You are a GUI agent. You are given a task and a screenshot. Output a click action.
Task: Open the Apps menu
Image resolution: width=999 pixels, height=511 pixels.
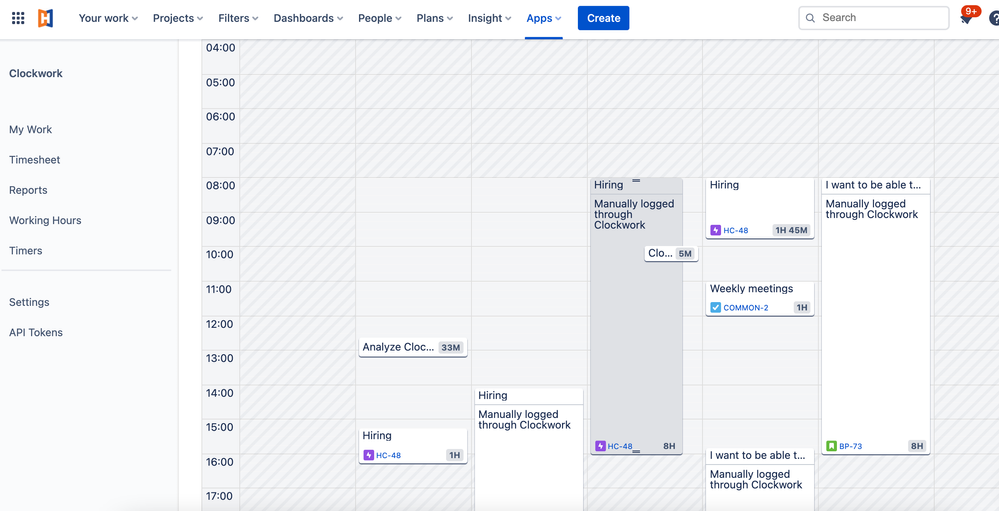coord(543,18)
